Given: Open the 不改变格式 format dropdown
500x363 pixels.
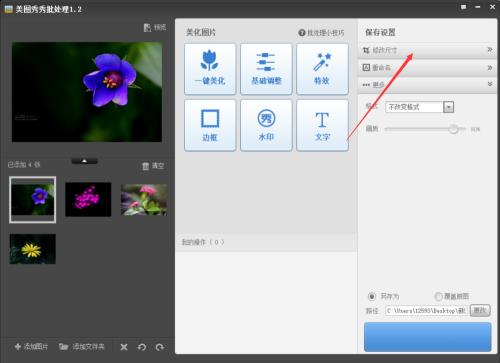Looking at the screenshot, I should click(x=419, y=107).
